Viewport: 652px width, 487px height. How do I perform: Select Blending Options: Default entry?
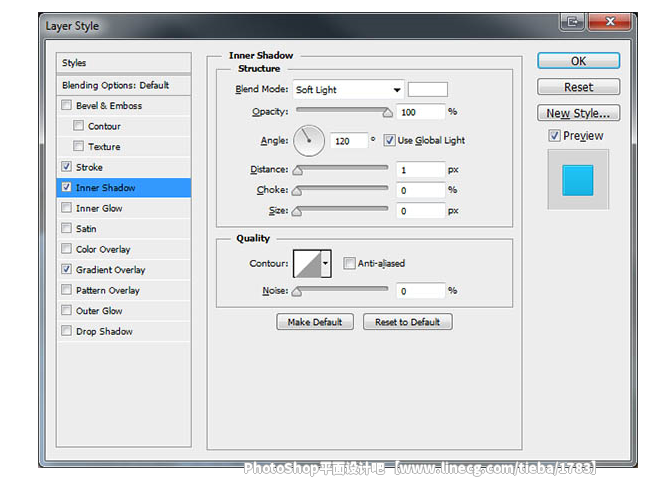point(124,85)
